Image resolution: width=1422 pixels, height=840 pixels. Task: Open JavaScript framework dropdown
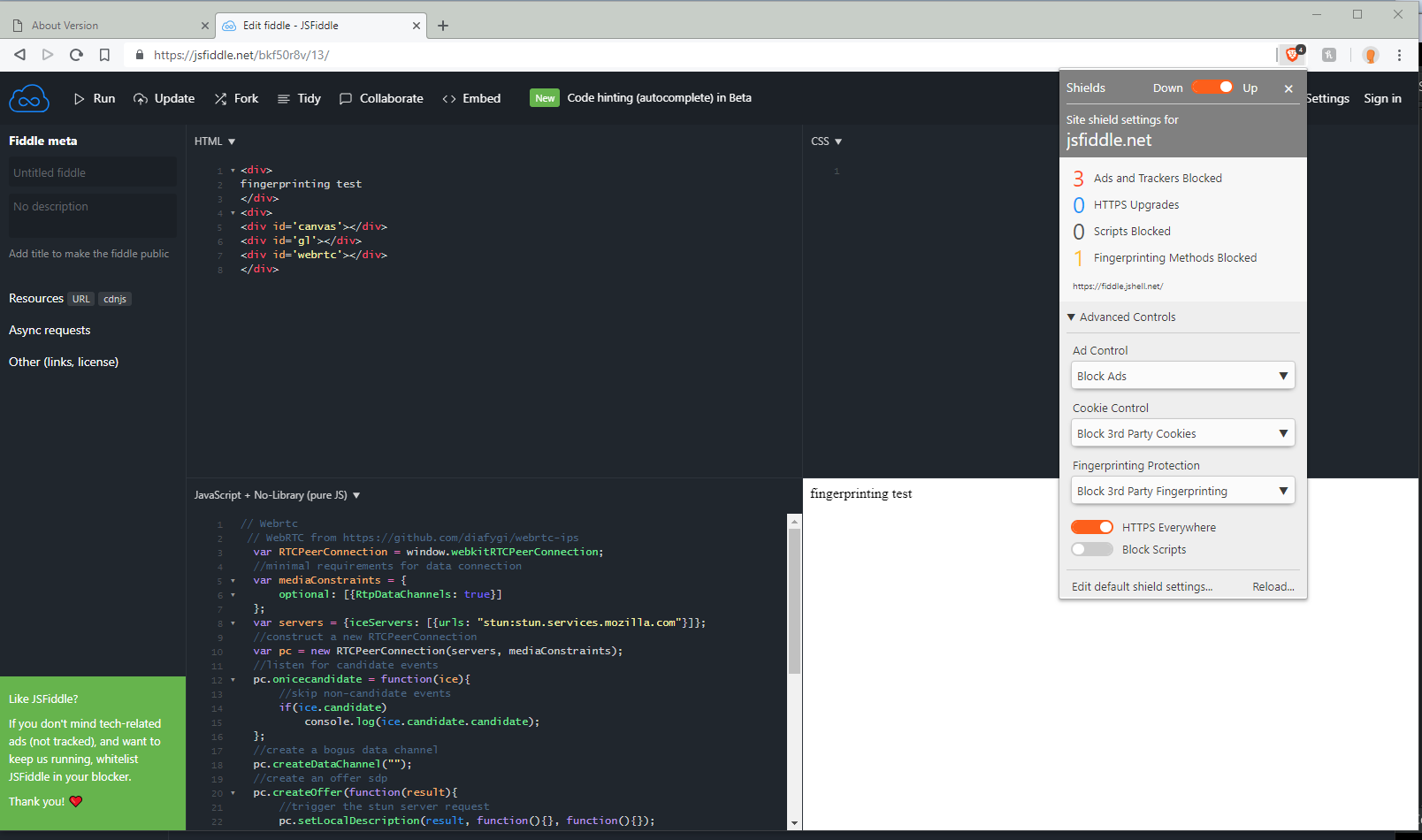278,495
